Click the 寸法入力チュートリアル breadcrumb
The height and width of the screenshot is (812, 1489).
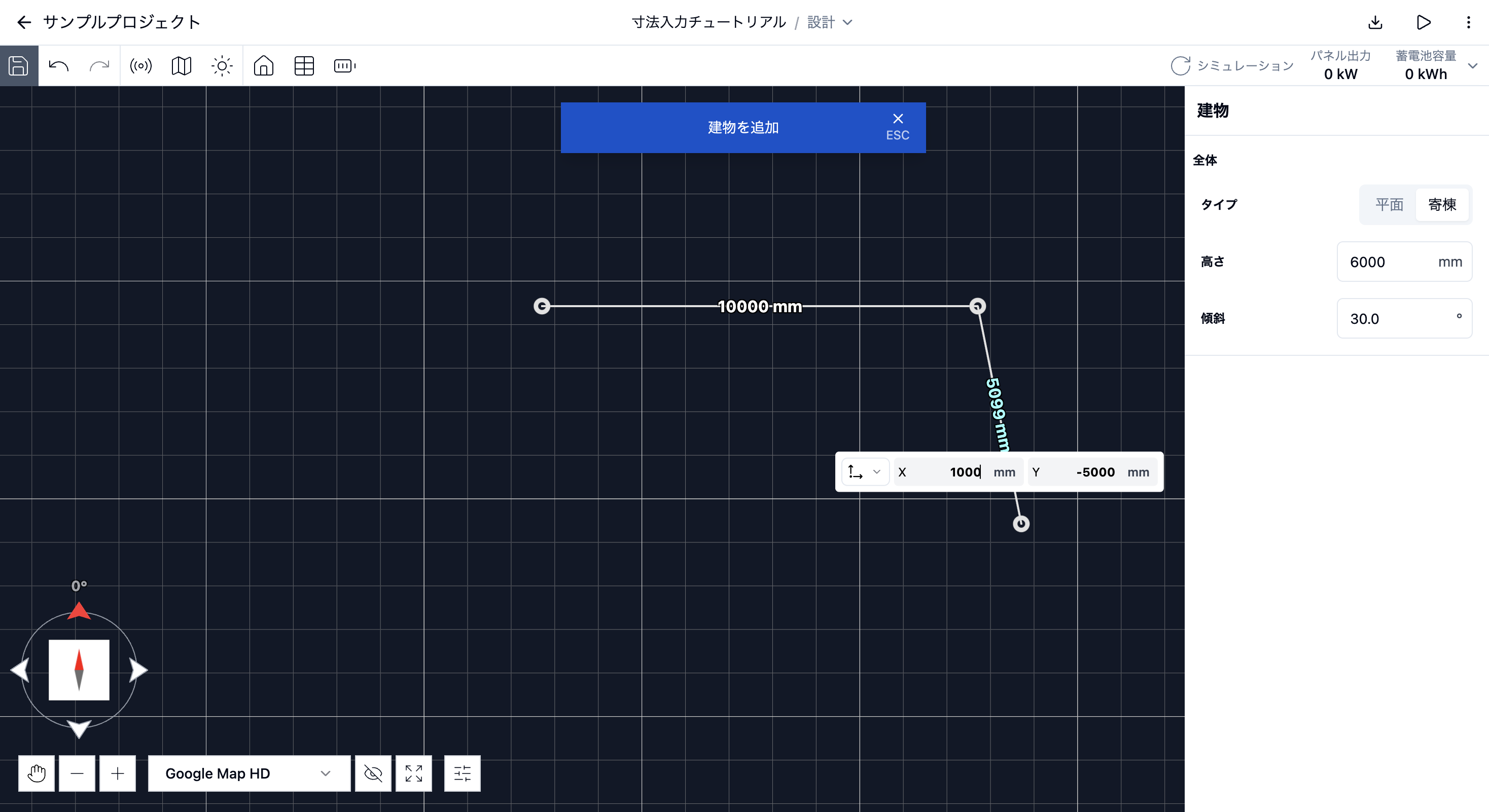708,22
